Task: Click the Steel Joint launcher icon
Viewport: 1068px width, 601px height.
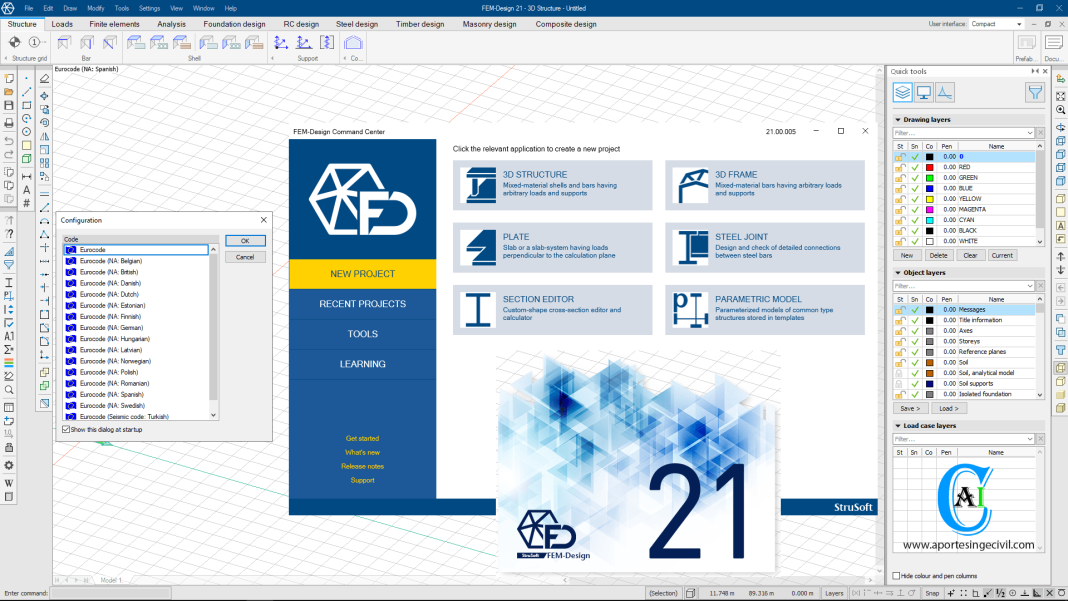Action: (x=688, y=246)
